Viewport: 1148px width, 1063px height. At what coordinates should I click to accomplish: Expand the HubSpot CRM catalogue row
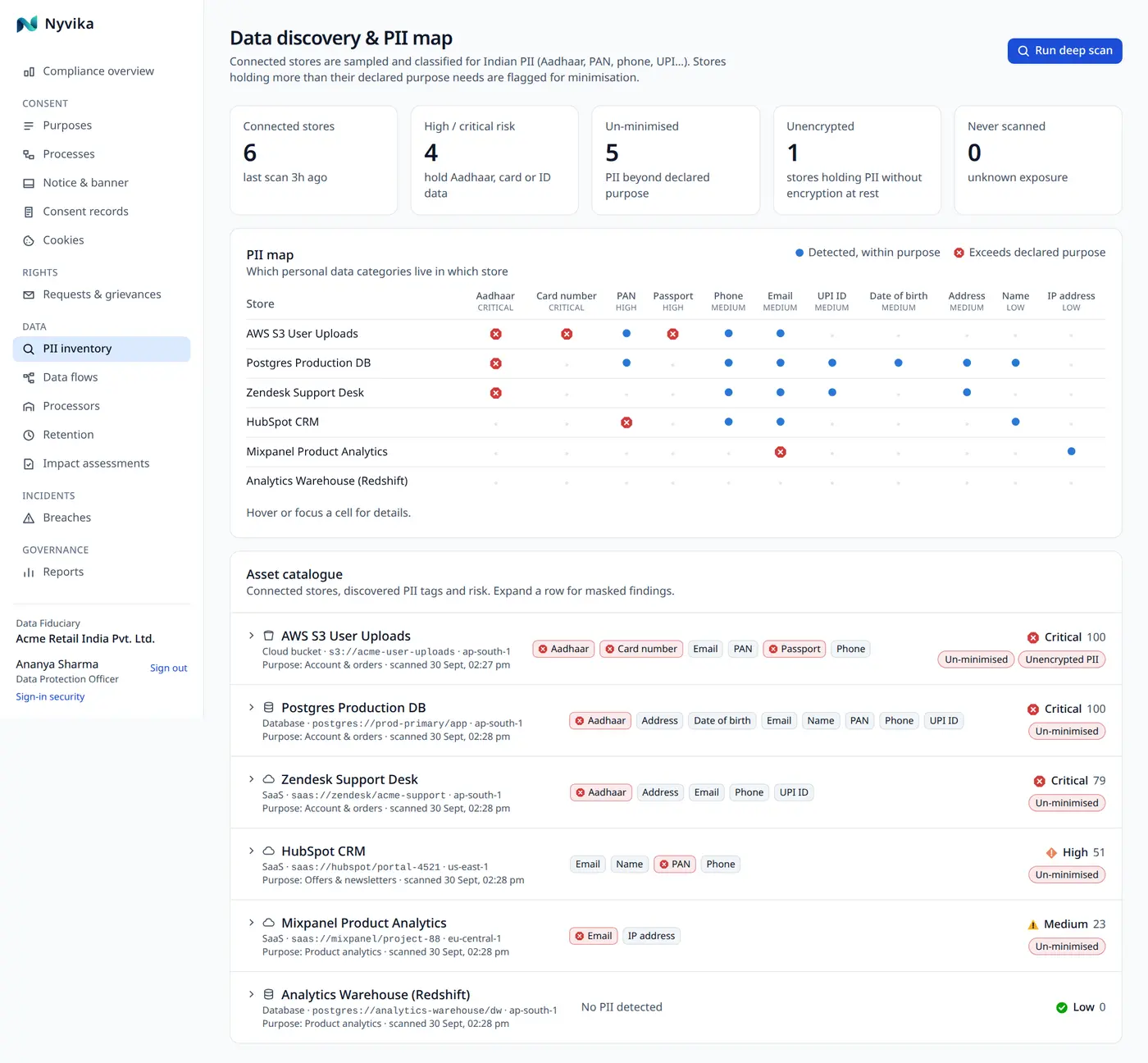click(252, 851)
